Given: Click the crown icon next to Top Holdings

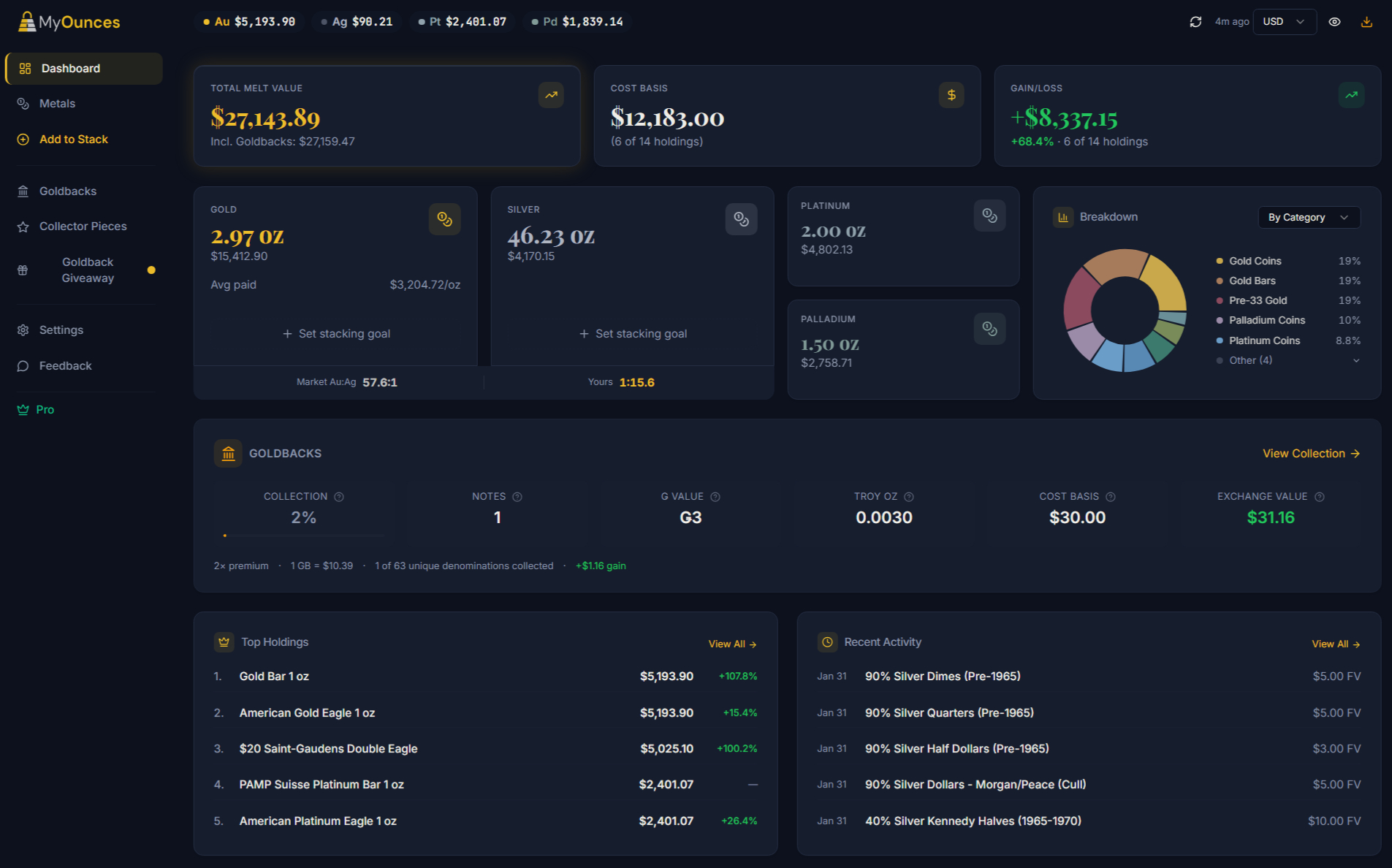Looking at the screenshot, I should 223,642.
